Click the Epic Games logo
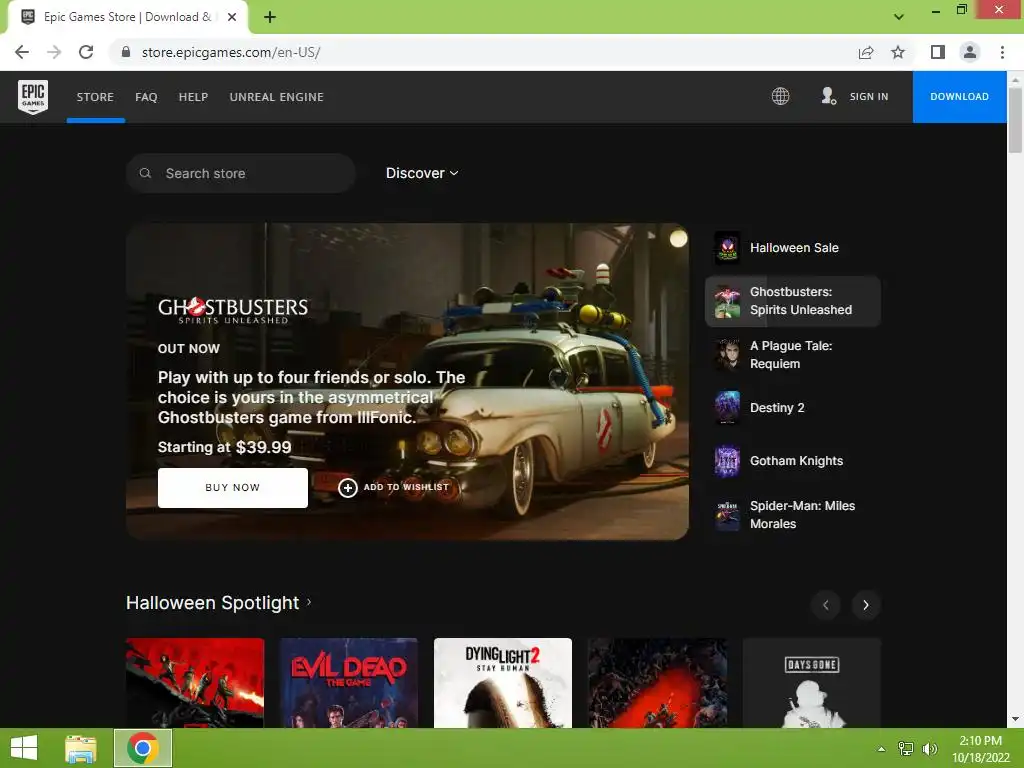Viewport: 1024px width, 768px height. click(33, 97)
